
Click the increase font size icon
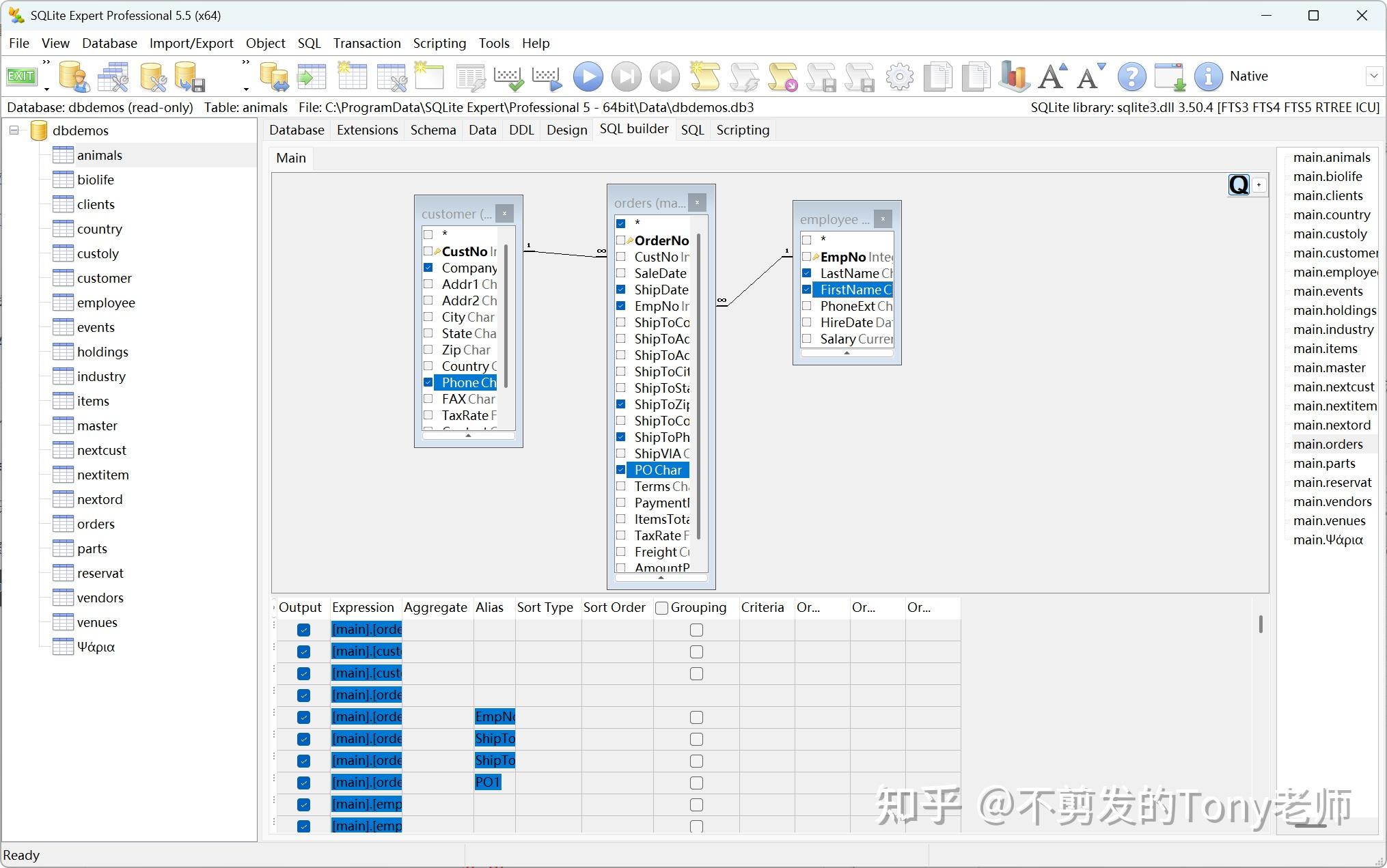(x=1052, y=76)
